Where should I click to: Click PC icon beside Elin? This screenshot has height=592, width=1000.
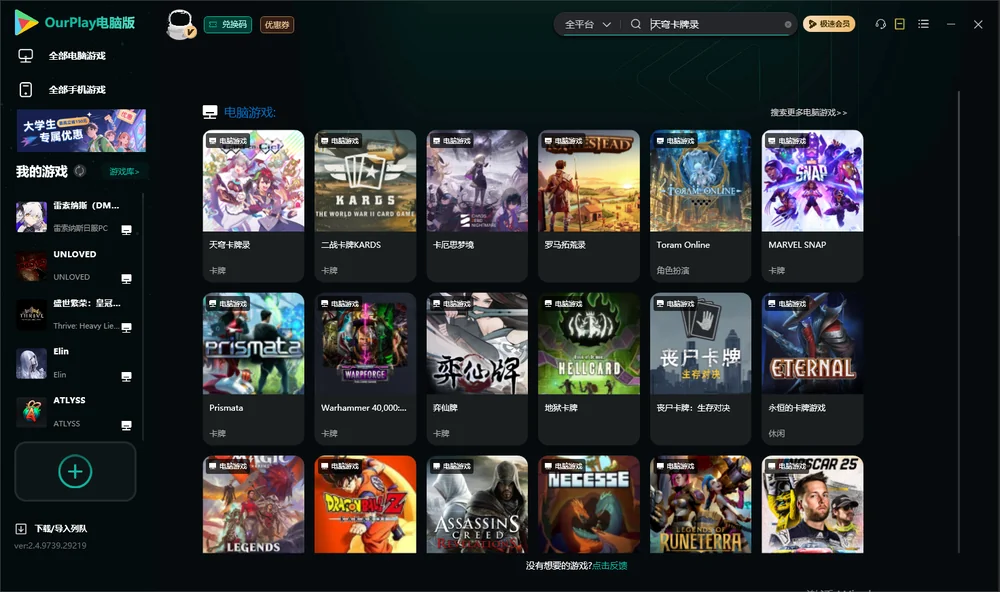[x=126, y=376]
